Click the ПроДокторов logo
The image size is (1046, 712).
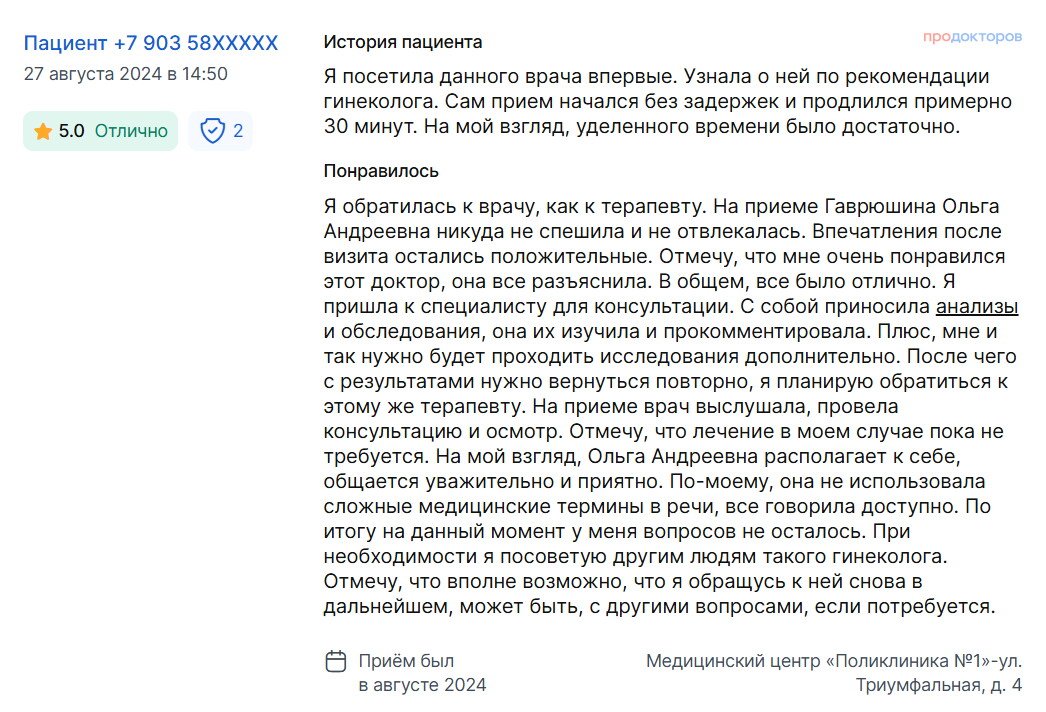972,37
